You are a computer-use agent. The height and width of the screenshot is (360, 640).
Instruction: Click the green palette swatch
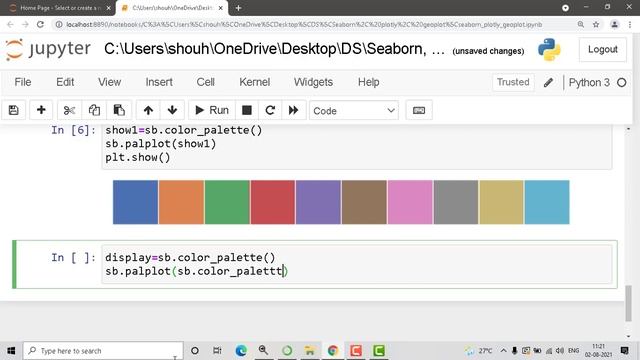click(x=227, y=202)
